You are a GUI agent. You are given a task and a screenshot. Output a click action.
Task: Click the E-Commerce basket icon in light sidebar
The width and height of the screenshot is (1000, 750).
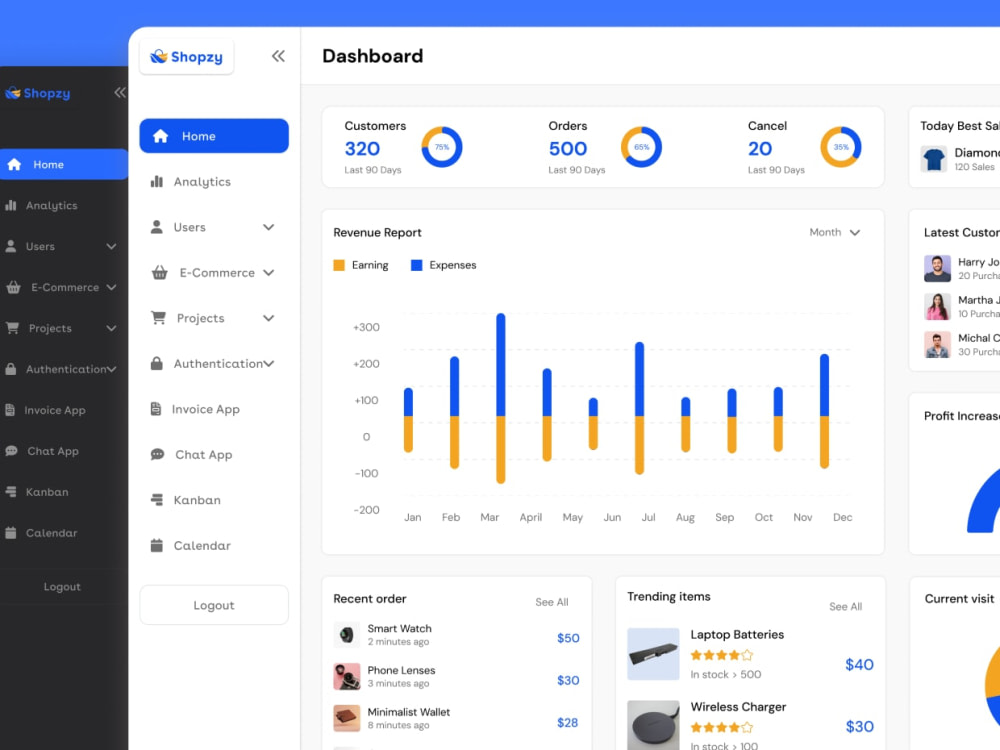click(x=159, y=273)
